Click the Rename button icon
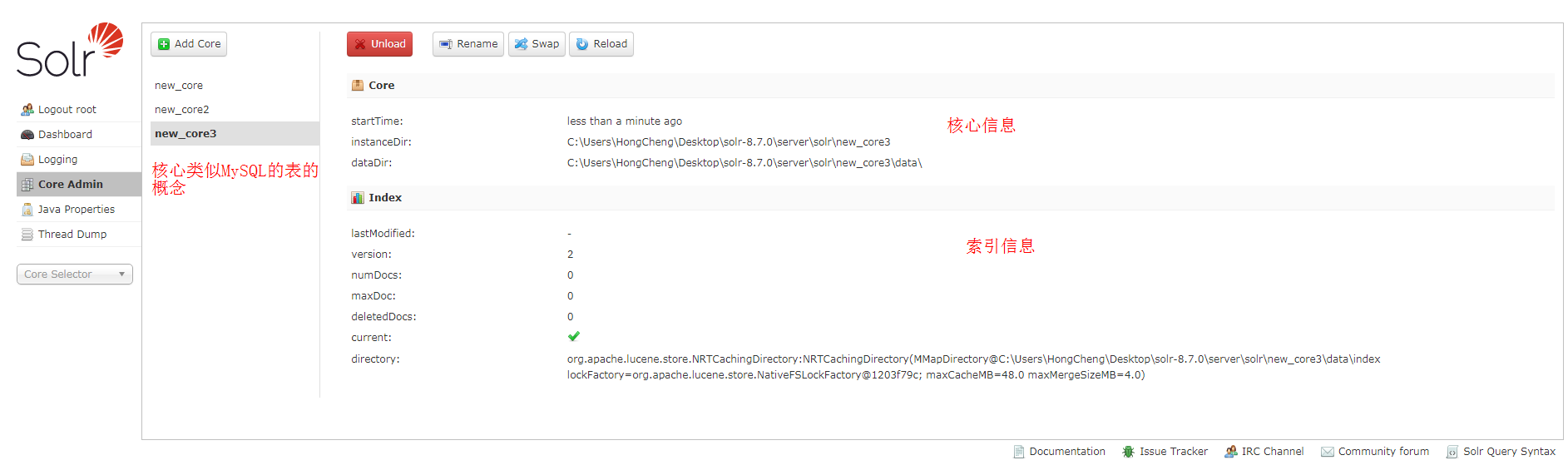Viewport: 1568px width, 475px height. pyautogui.click(x=446, y=44)
